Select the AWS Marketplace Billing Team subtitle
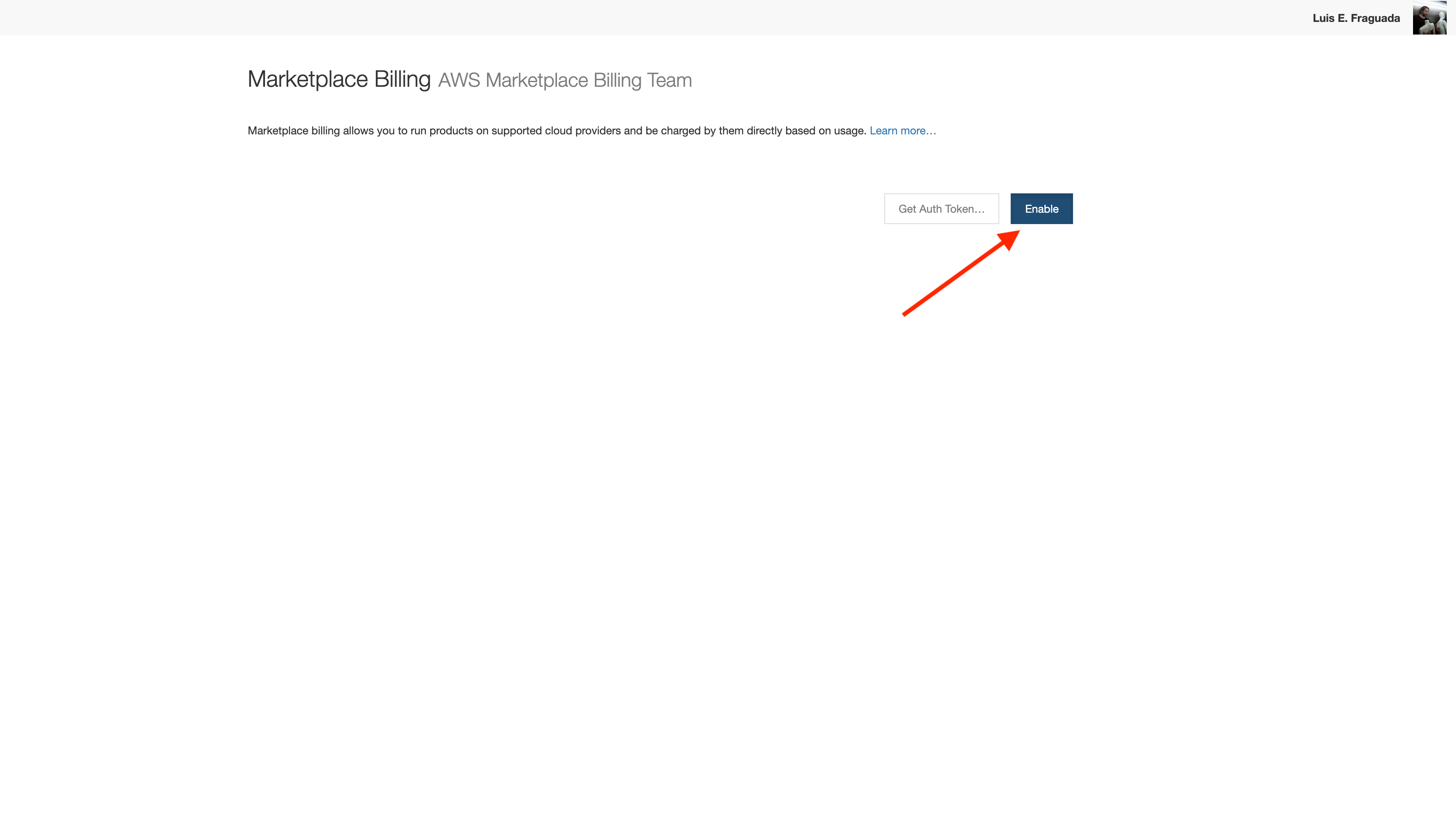The image size is (1456, 818). 565,80
